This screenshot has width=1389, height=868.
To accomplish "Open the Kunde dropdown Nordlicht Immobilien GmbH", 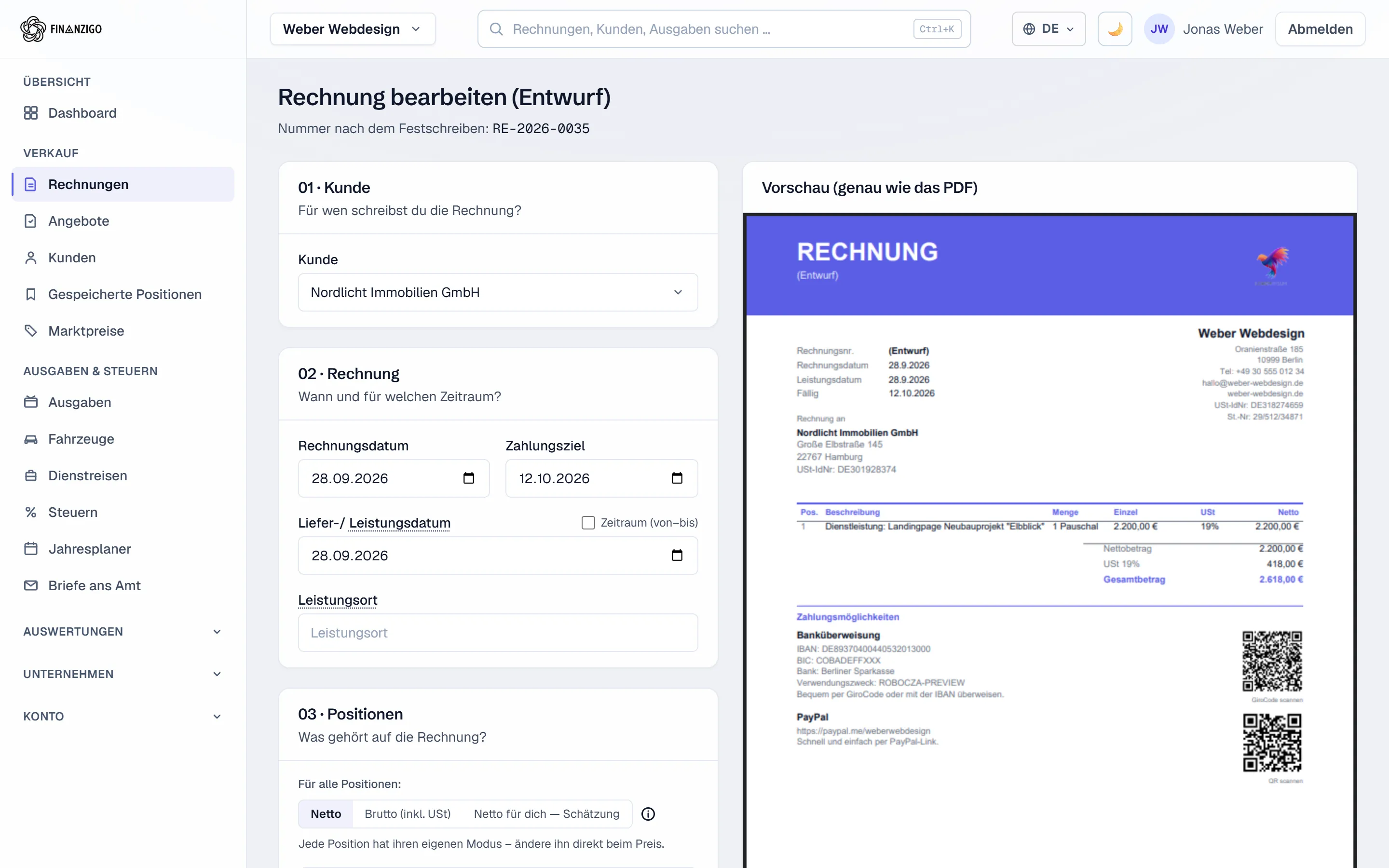I will (x=498, y=292).
